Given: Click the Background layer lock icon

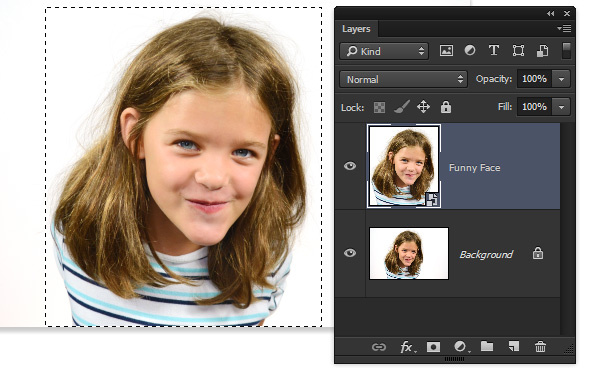Looking at the screenshot, I should pos(538,253).
